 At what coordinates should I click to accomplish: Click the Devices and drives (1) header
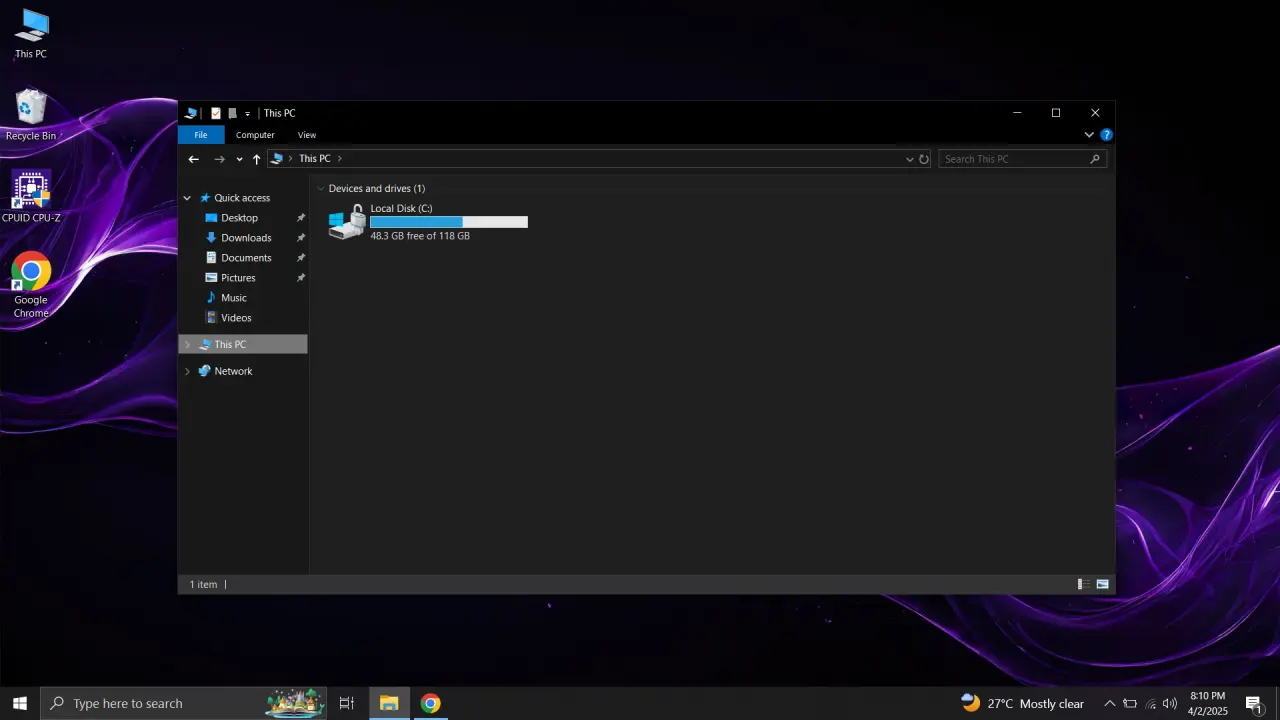point(377,189)
